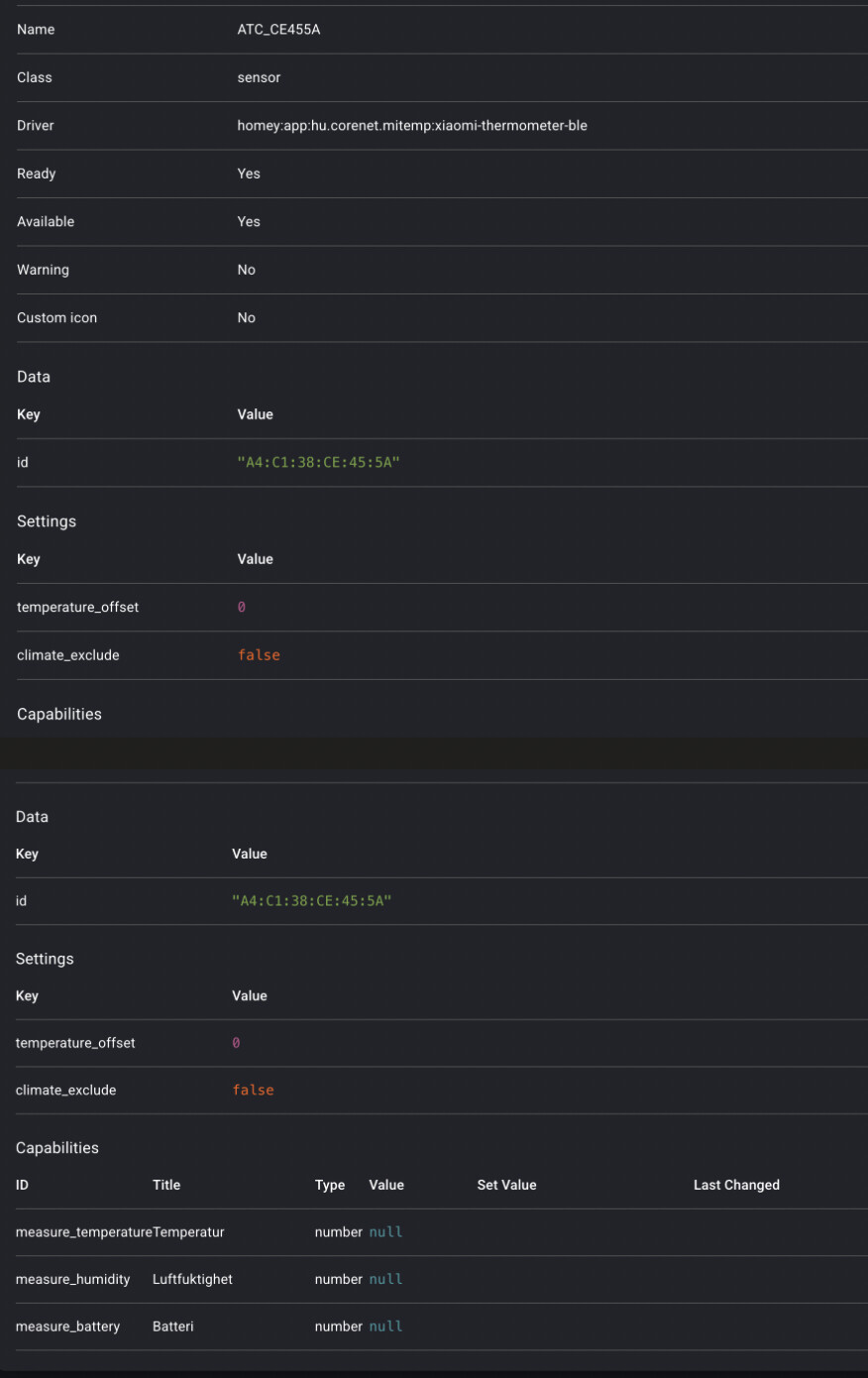Viewport: 868px width, 1378px height.
Task: Click the Driver row label
Action: click(x=36, y=126)
